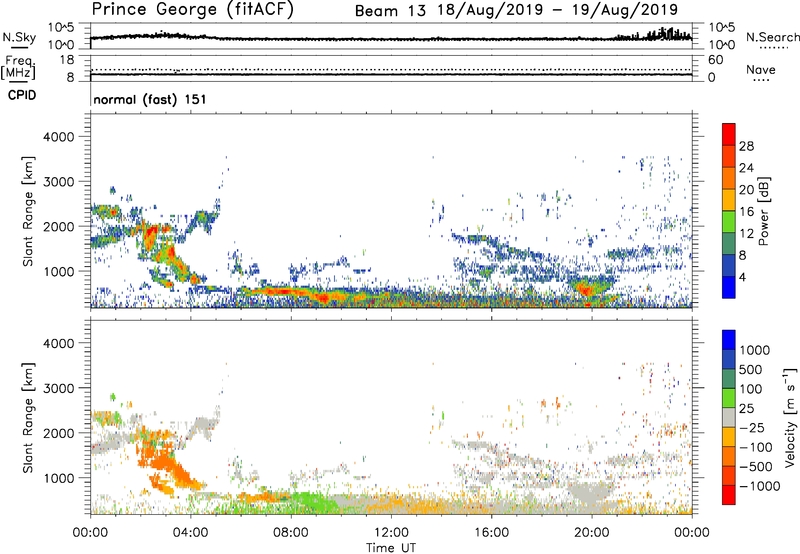
Task: Pick the red top segment of power colorbar
Action: pyautogui.click(x=729, y=135)
